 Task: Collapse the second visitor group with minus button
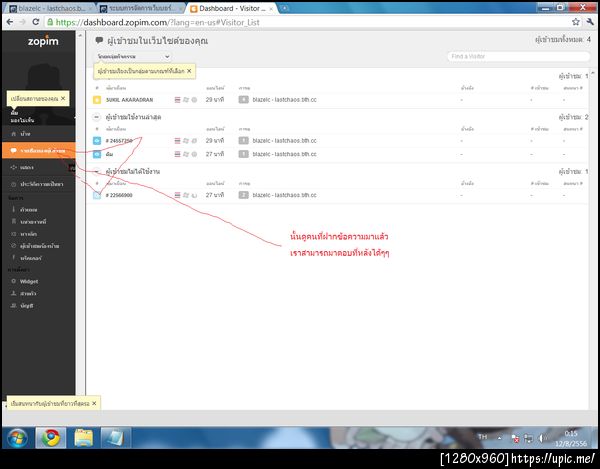pyautogui.click(x=97, y=117)
